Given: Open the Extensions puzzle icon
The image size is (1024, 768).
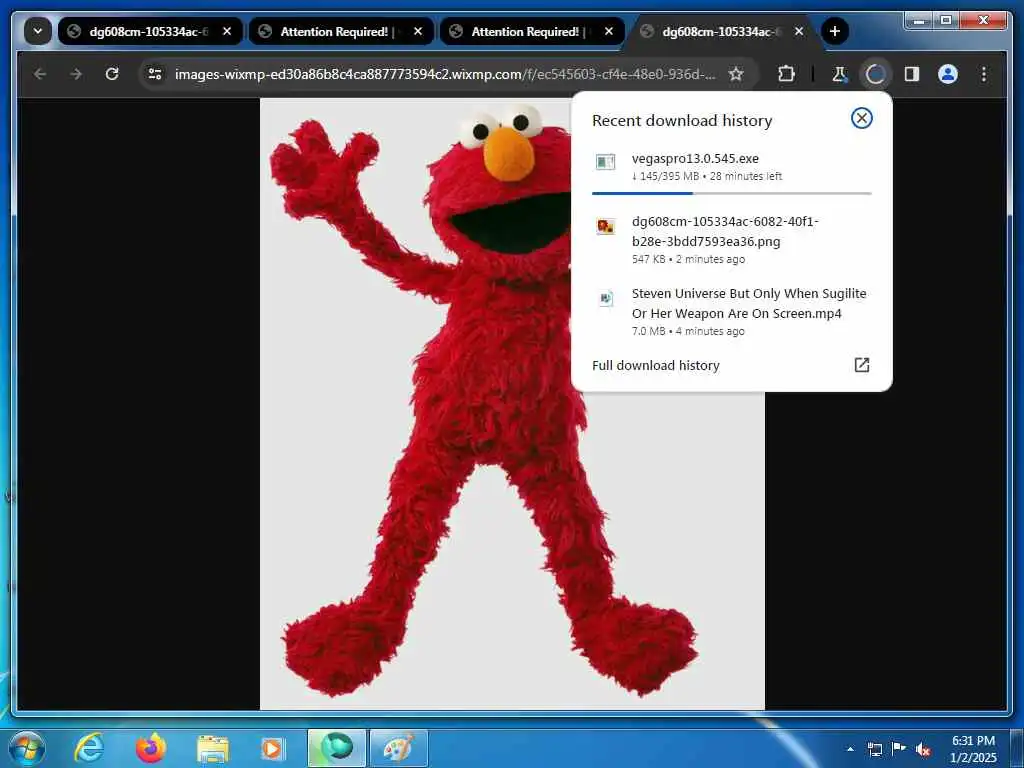Looking at the screenshot, I should click(x=786, y=74).
